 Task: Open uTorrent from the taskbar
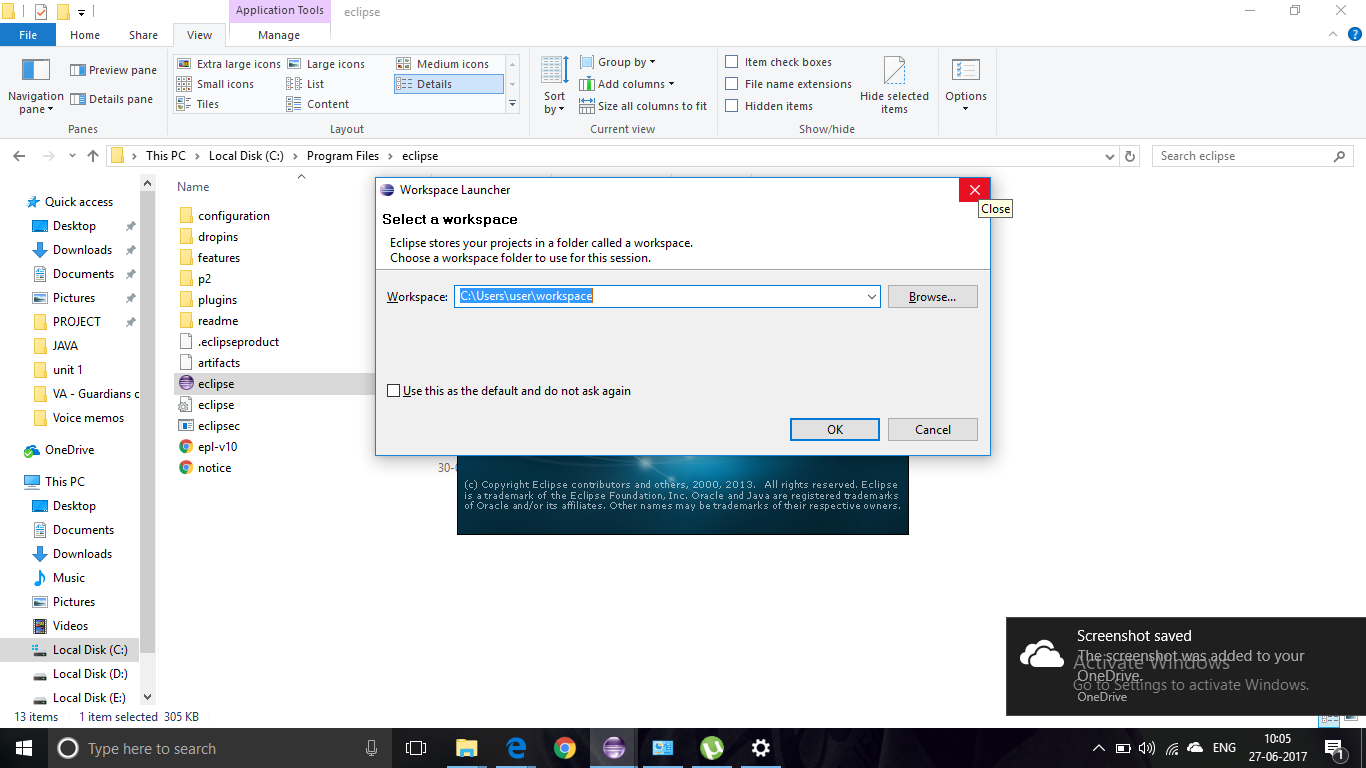(x=712, y=748)
